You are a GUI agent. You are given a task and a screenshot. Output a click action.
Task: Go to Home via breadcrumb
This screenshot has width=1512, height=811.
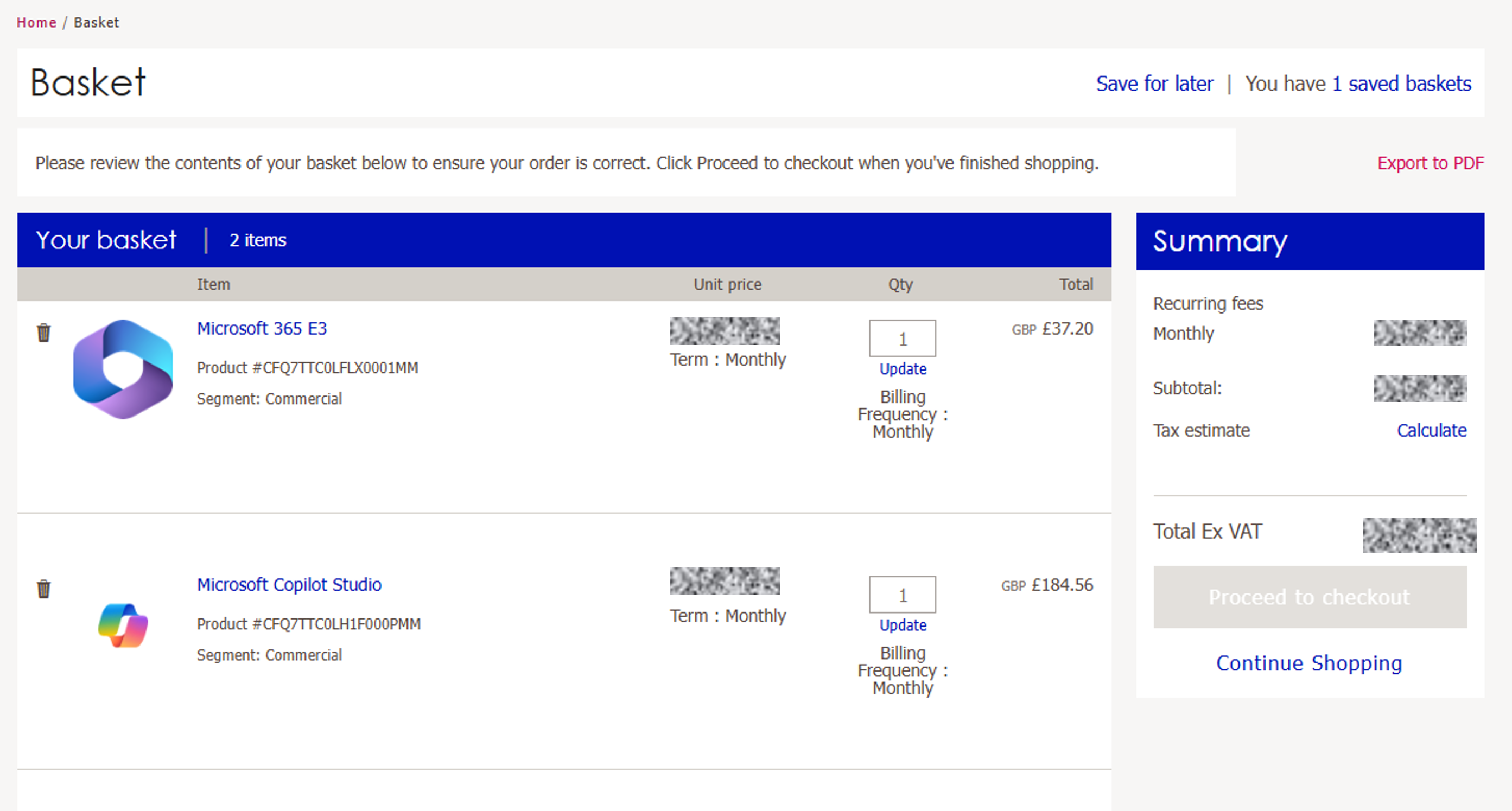(x=36, y=22)
